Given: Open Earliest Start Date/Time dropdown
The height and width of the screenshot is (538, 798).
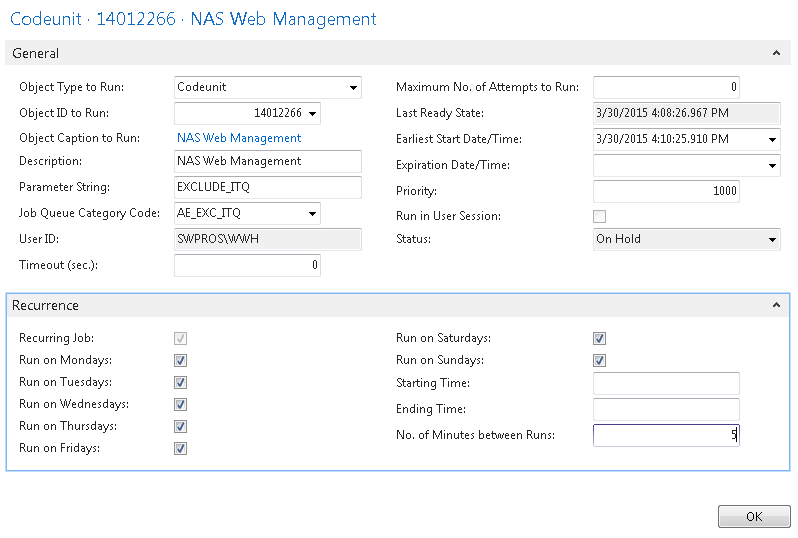Looking at the screenshot, I should [772, 140].
